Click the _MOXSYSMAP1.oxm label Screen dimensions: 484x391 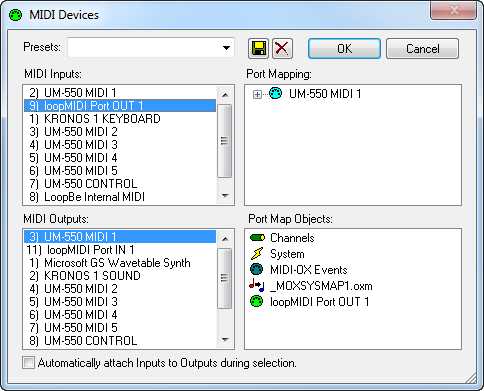click(321, 286)
